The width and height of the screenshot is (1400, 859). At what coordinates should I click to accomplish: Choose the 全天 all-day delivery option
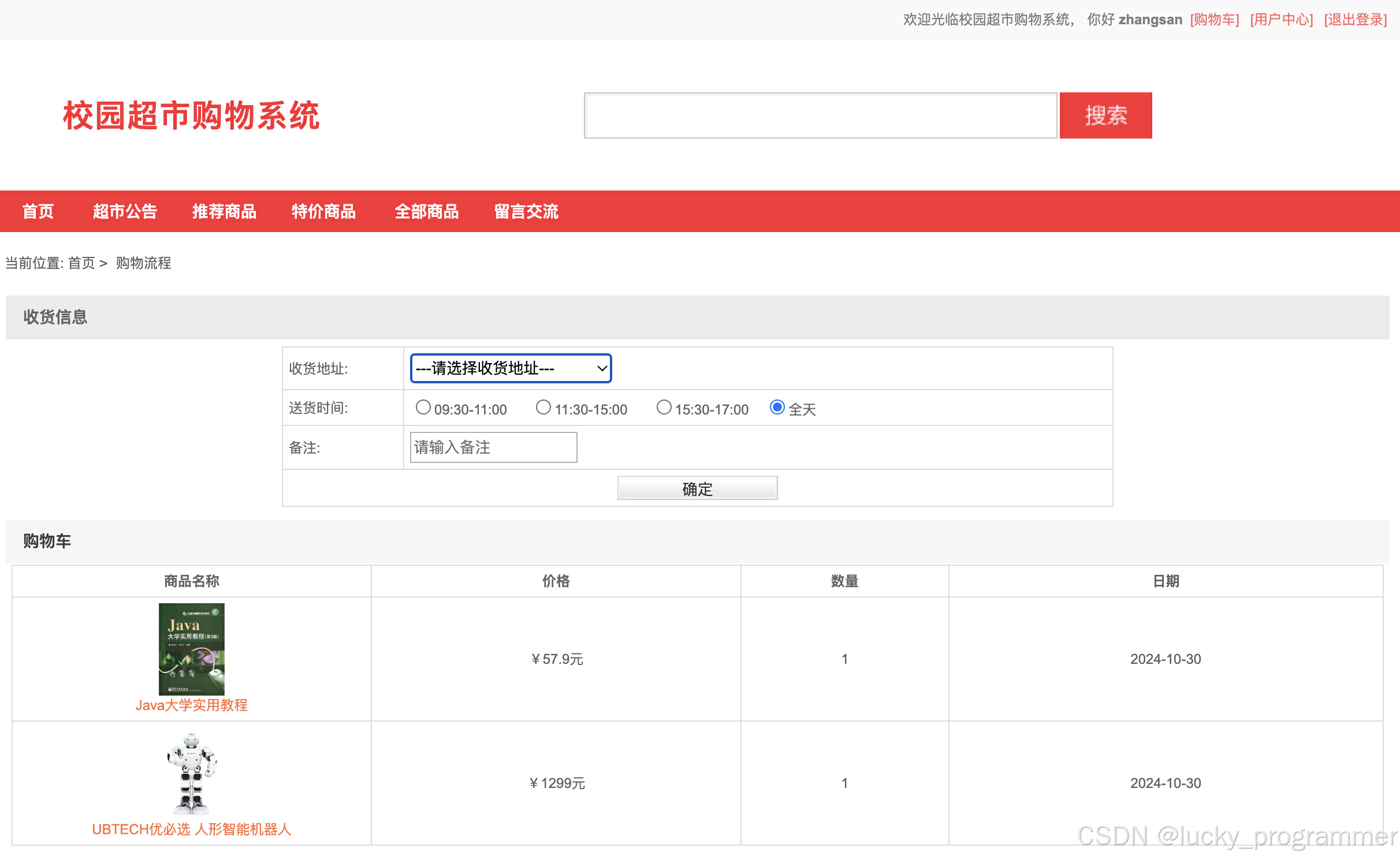click(777, 408)
